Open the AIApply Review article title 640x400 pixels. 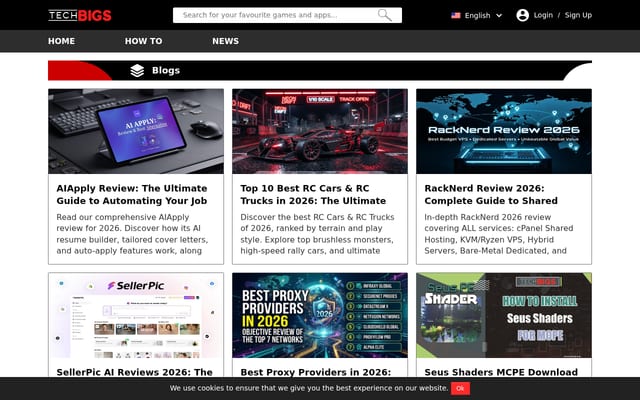[x=132, y=195]
